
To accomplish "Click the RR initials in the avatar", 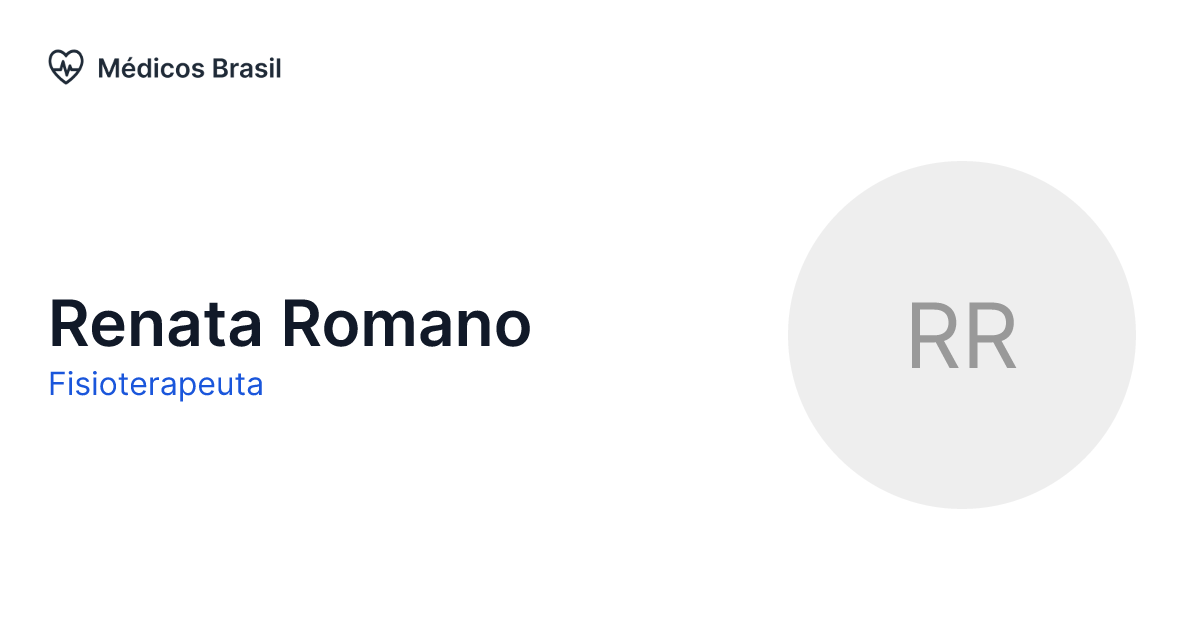I will click(x=961, y=336).
